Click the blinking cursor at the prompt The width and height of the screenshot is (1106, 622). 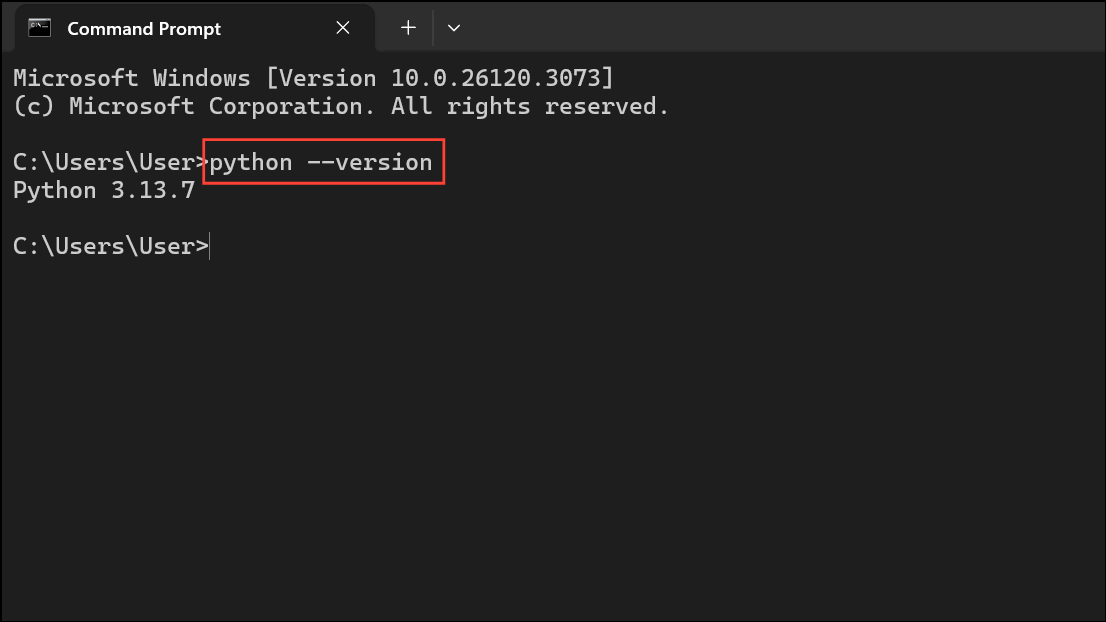pyautogui.click(x=209, y=245)
